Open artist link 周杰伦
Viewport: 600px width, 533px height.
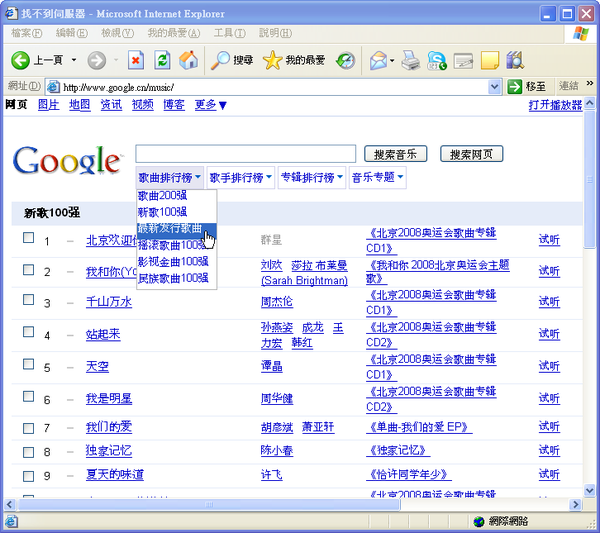277,302
